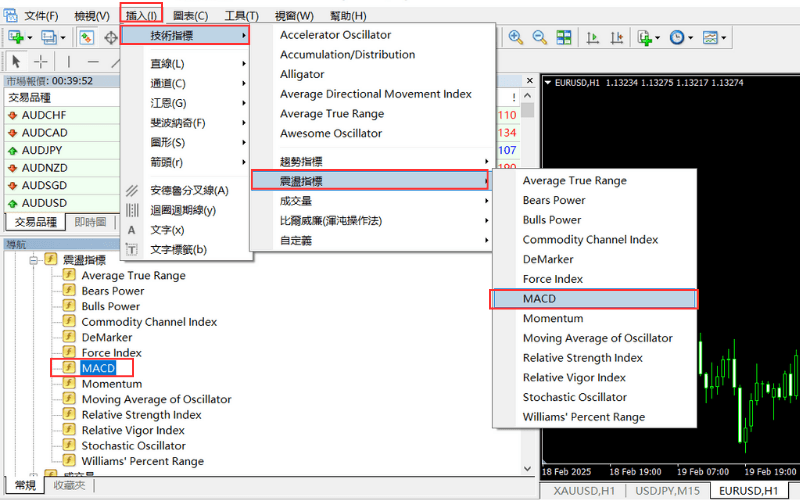Choose Stochastic Oscillator in the submenu

pos(594,397)
